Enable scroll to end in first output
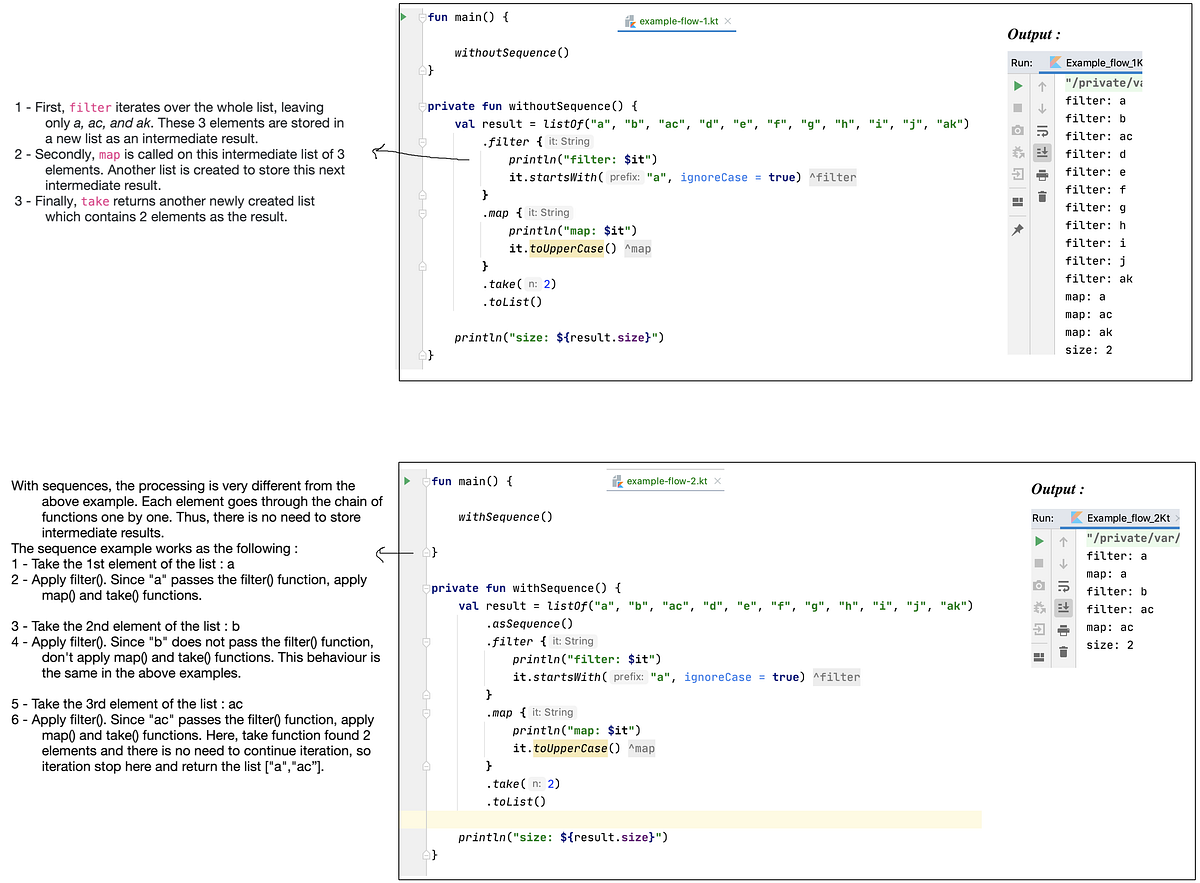This screenshot has width=1200, height=883. 1040,152
